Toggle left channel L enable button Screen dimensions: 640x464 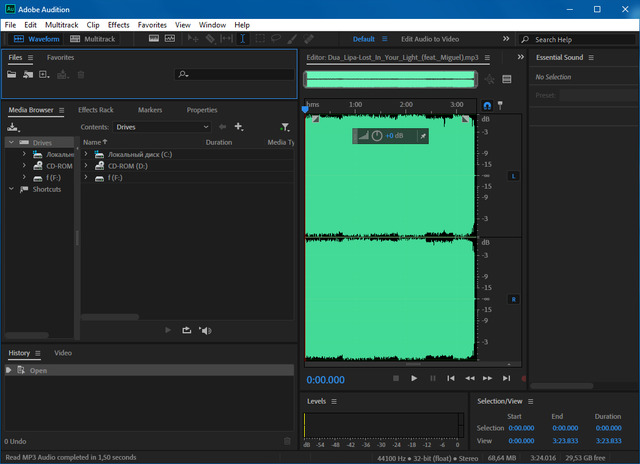click(x=514, y=176)
